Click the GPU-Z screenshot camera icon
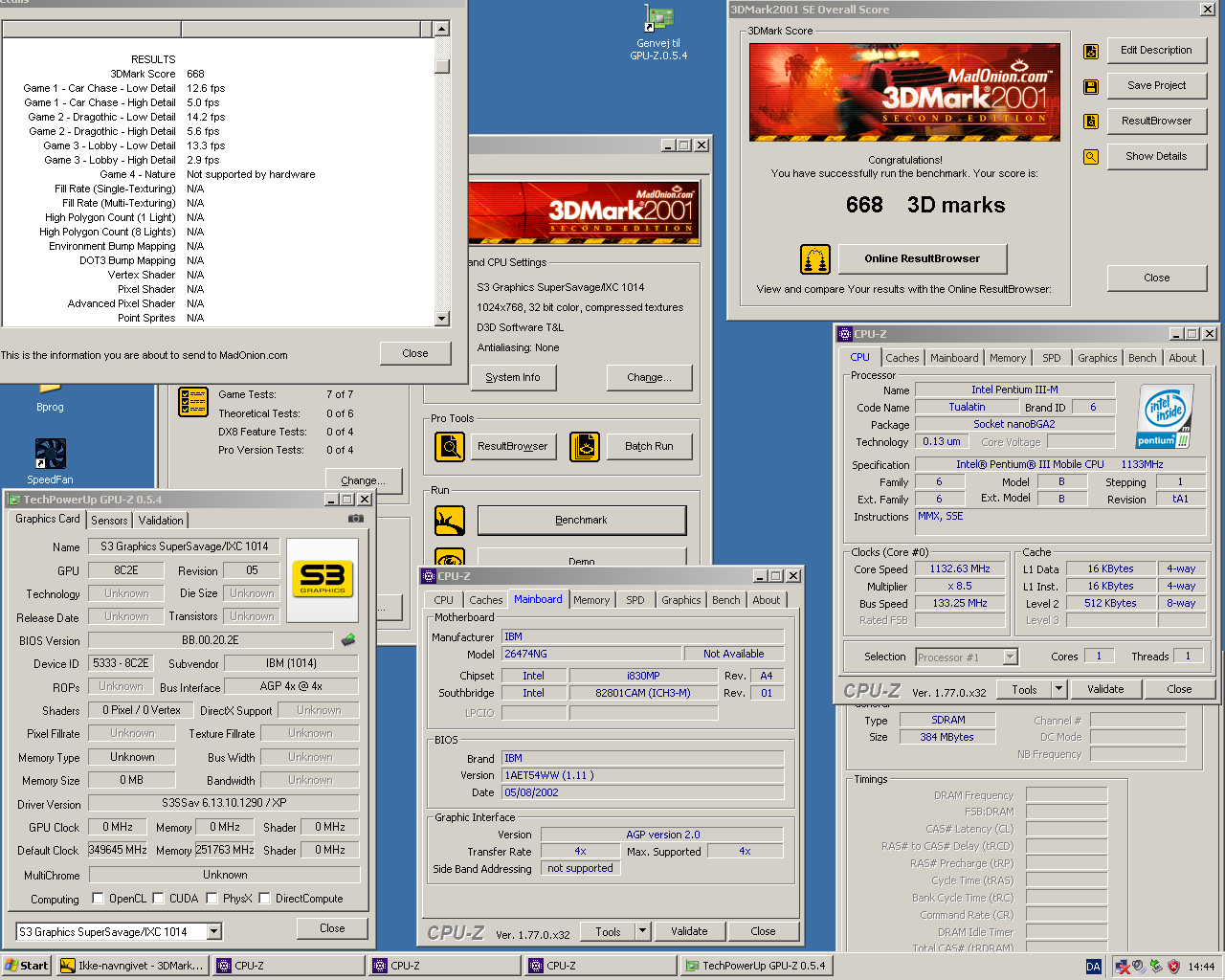1225x980 pixels. pyautogui.click(x=355, y=519)
